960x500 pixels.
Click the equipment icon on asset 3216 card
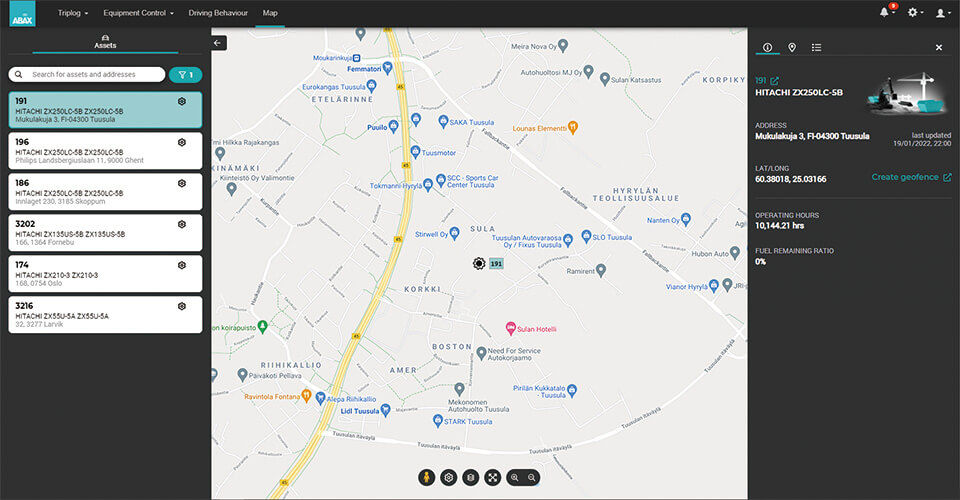(182, 306)
